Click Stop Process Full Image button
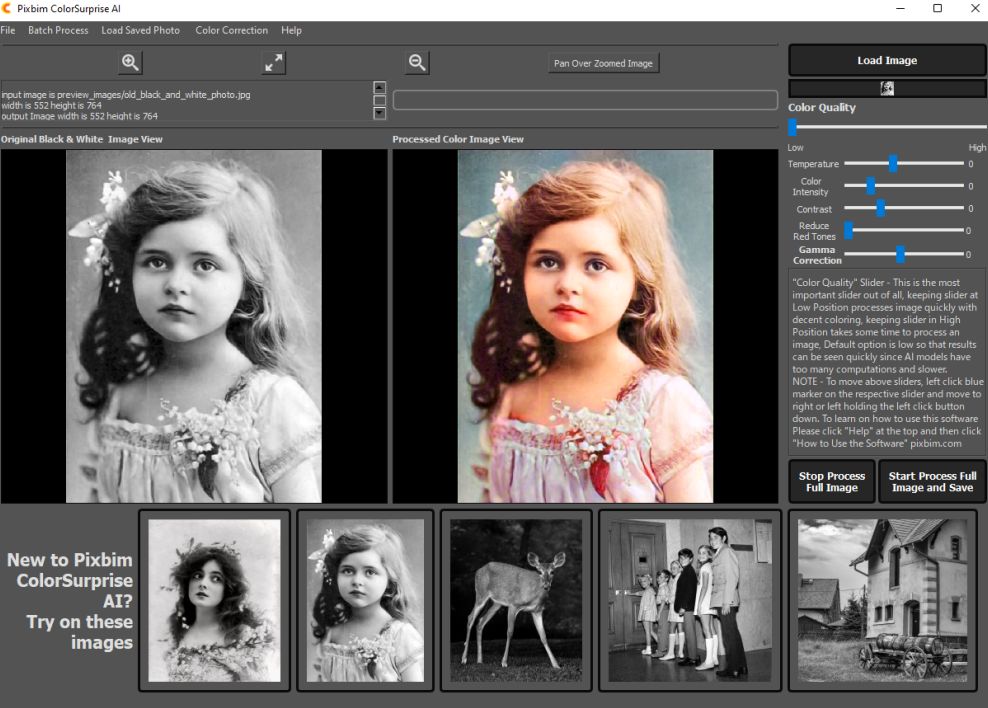 [x=832, y=482]
